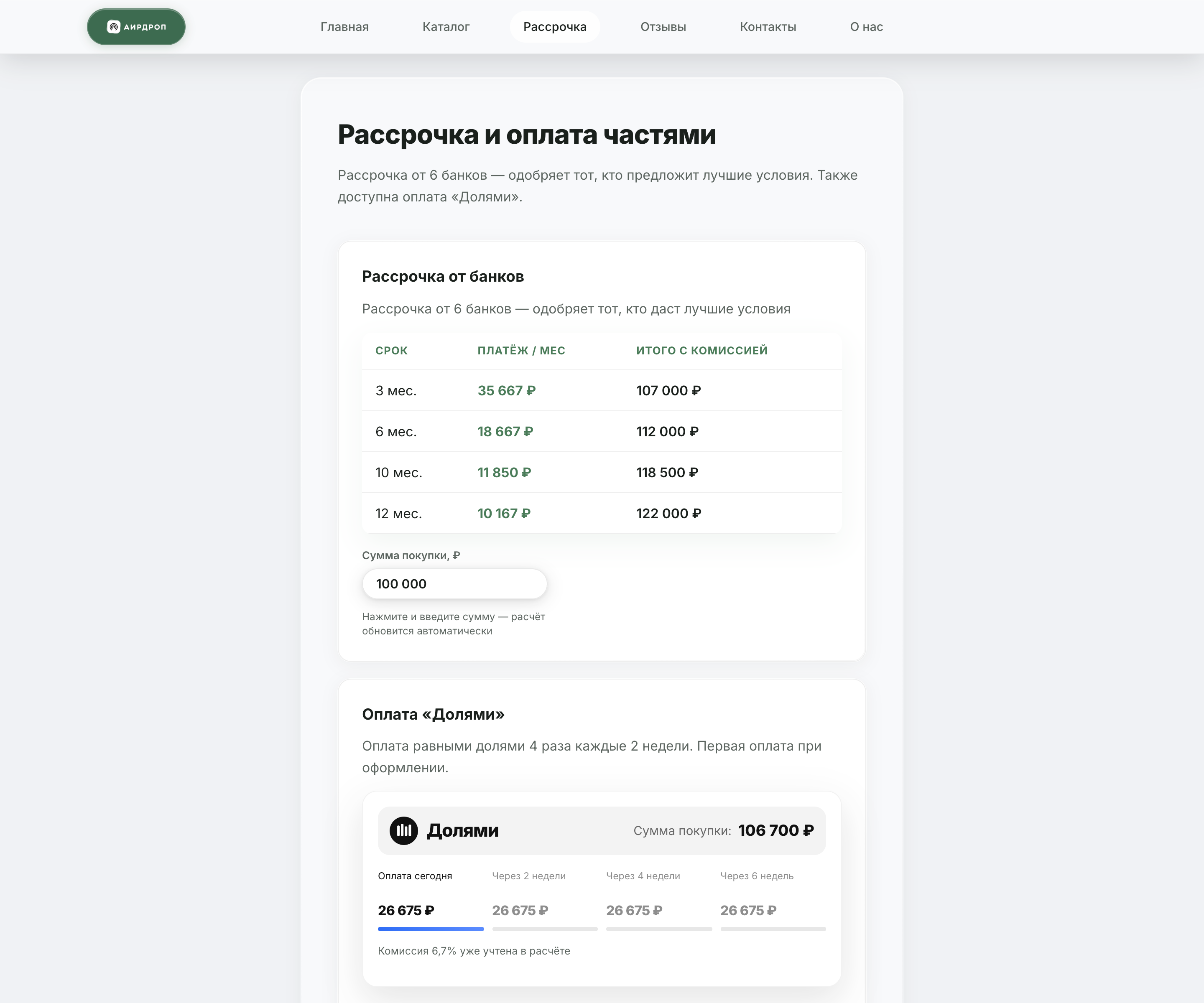The width and height of the screenshot is (1204, 1003).
Task: Click the blue Оплата сегодня progress bar
Action: 431,929
